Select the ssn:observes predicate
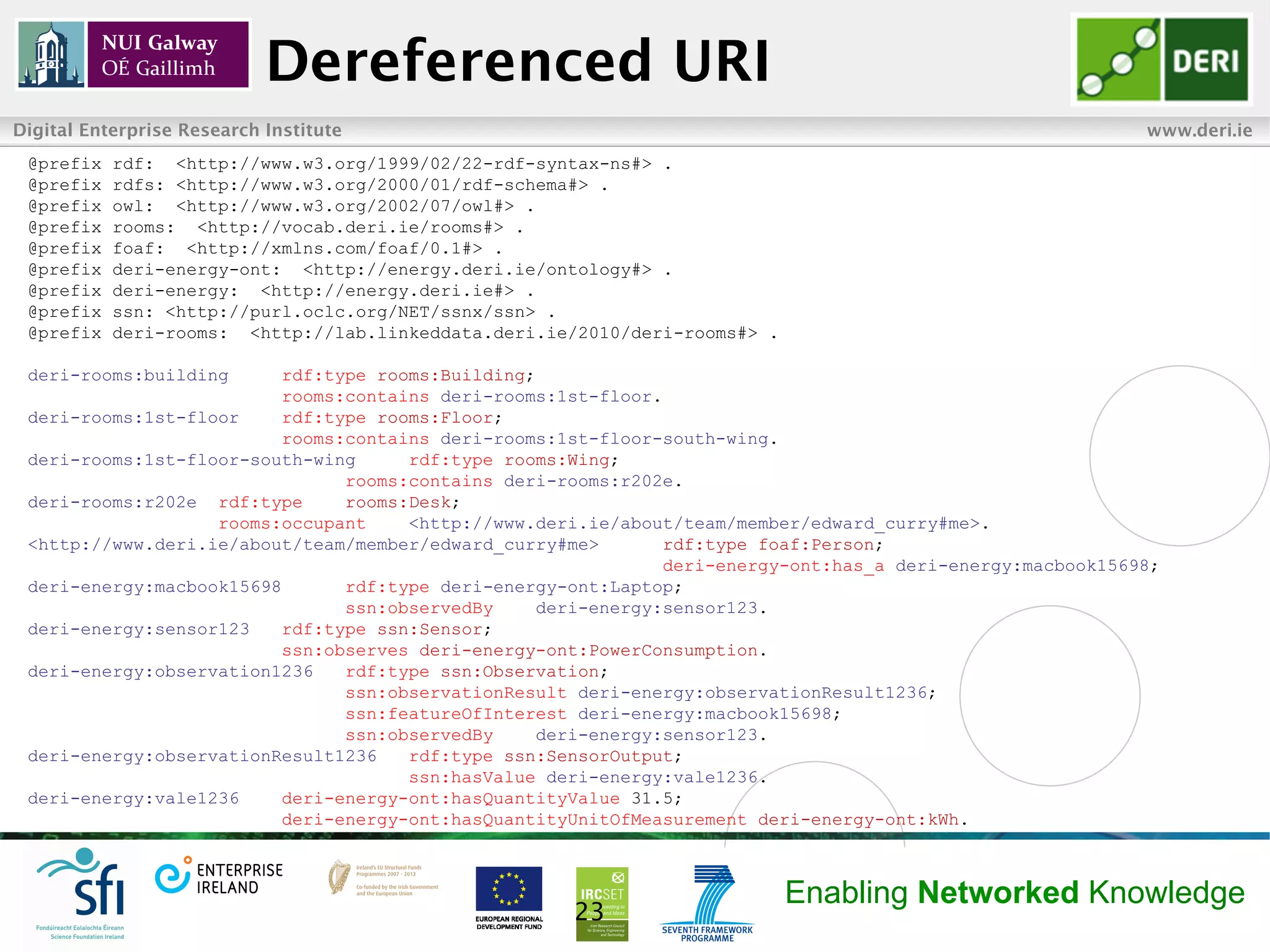 (x=345, y=651)
